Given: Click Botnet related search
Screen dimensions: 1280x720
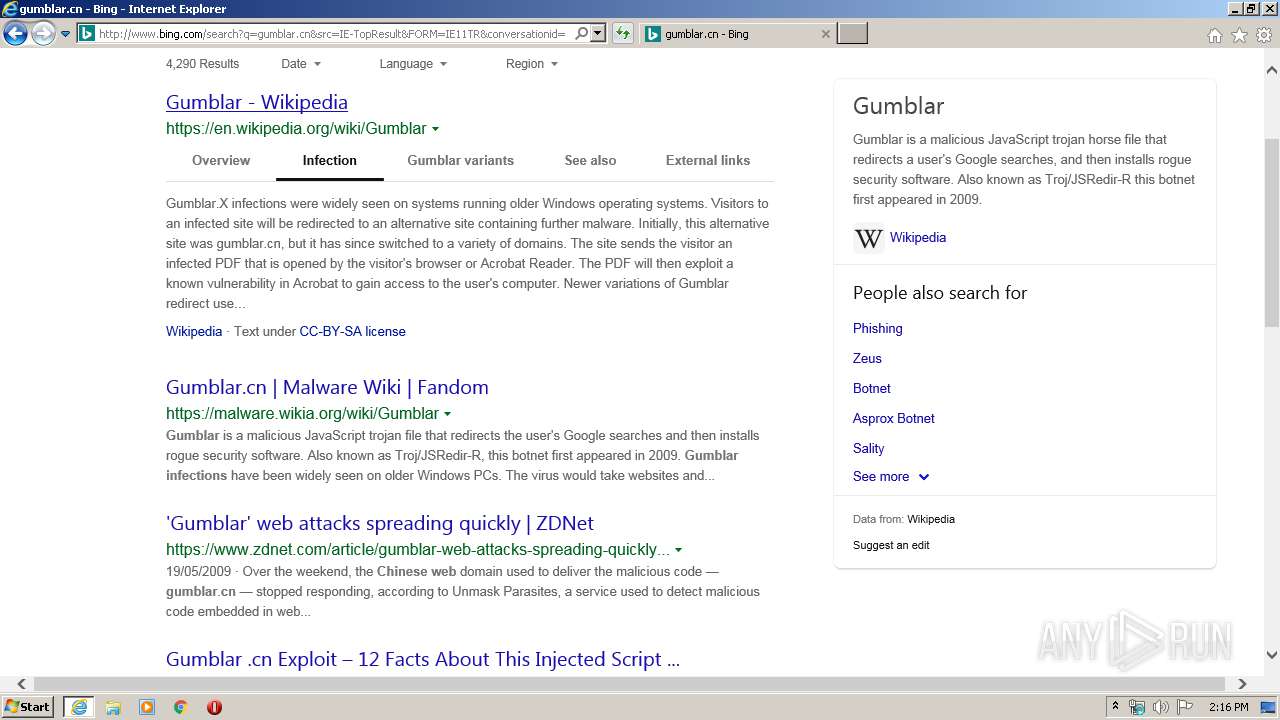Looking at the screenshot, I should pos(872,388).
